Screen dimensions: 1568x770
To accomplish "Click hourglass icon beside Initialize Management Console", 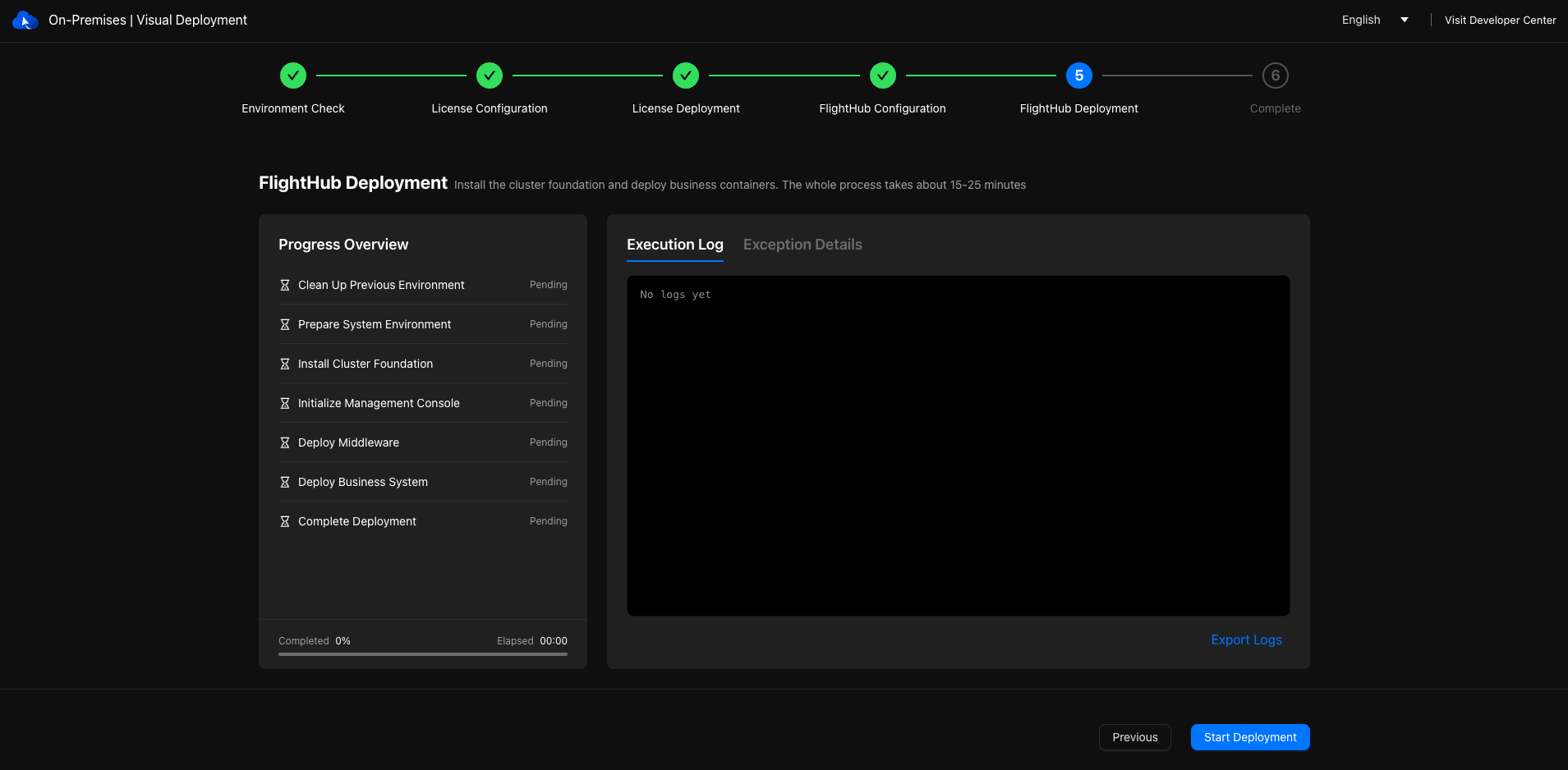I will click(285, 403).
